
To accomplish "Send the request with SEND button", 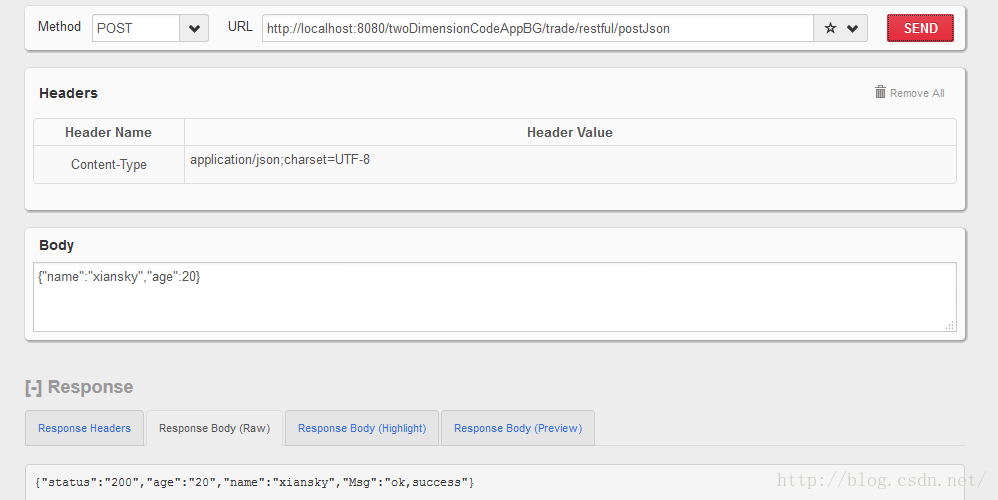I will pos(920,29).
